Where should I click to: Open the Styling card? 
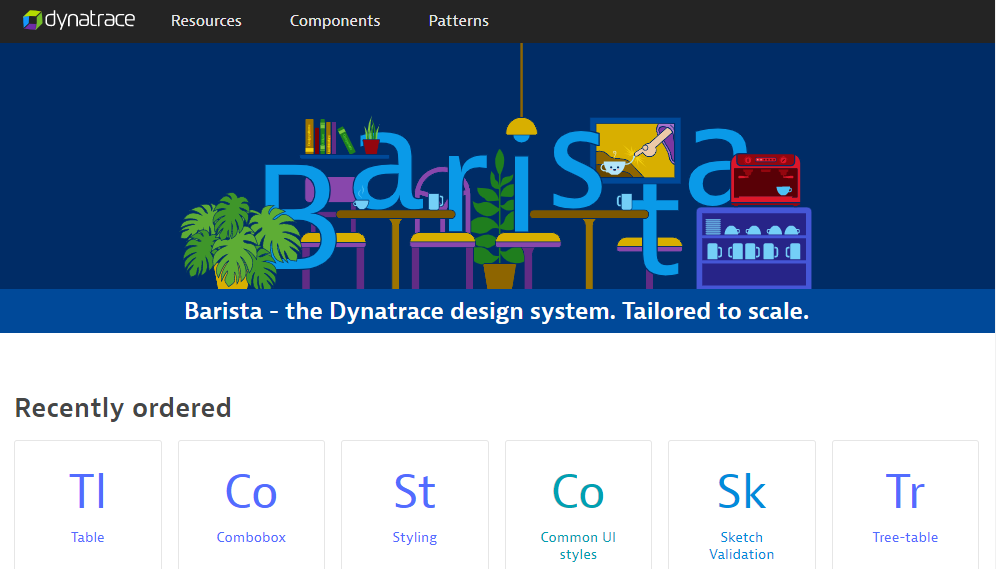(x=415, y=505)
